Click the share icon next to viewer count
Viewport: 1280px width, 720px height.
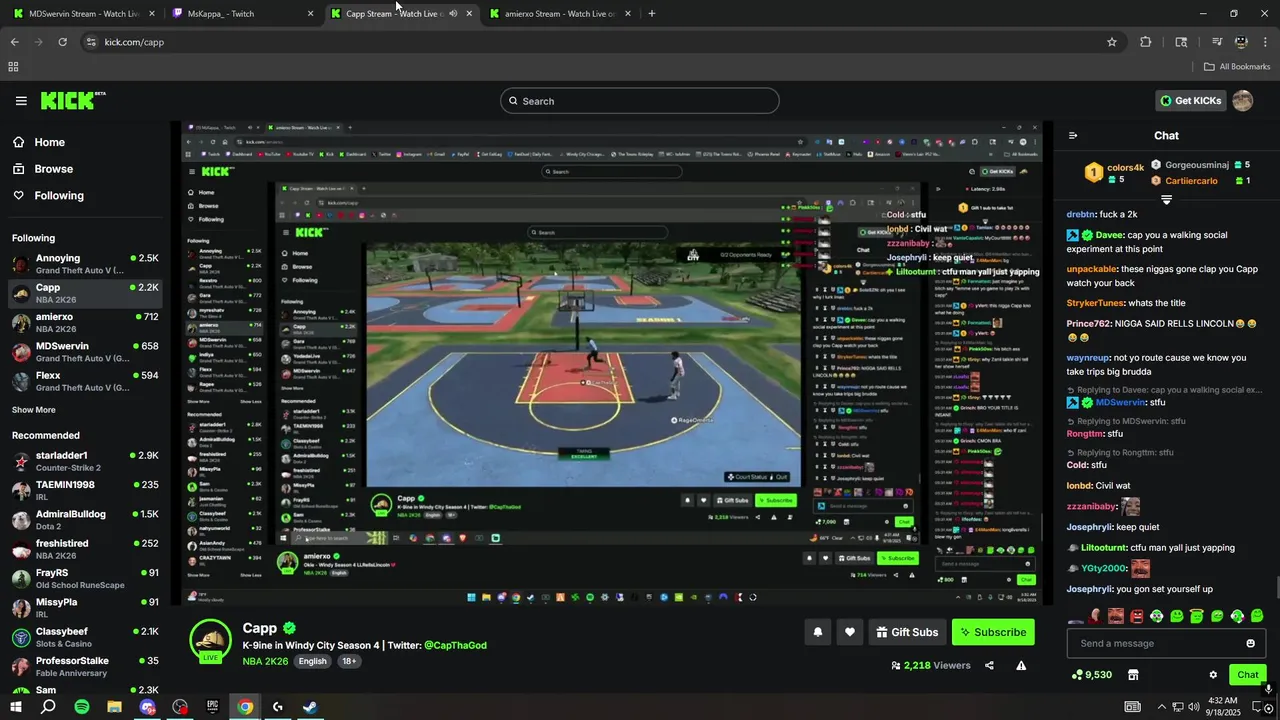click(x=989, y=665)
